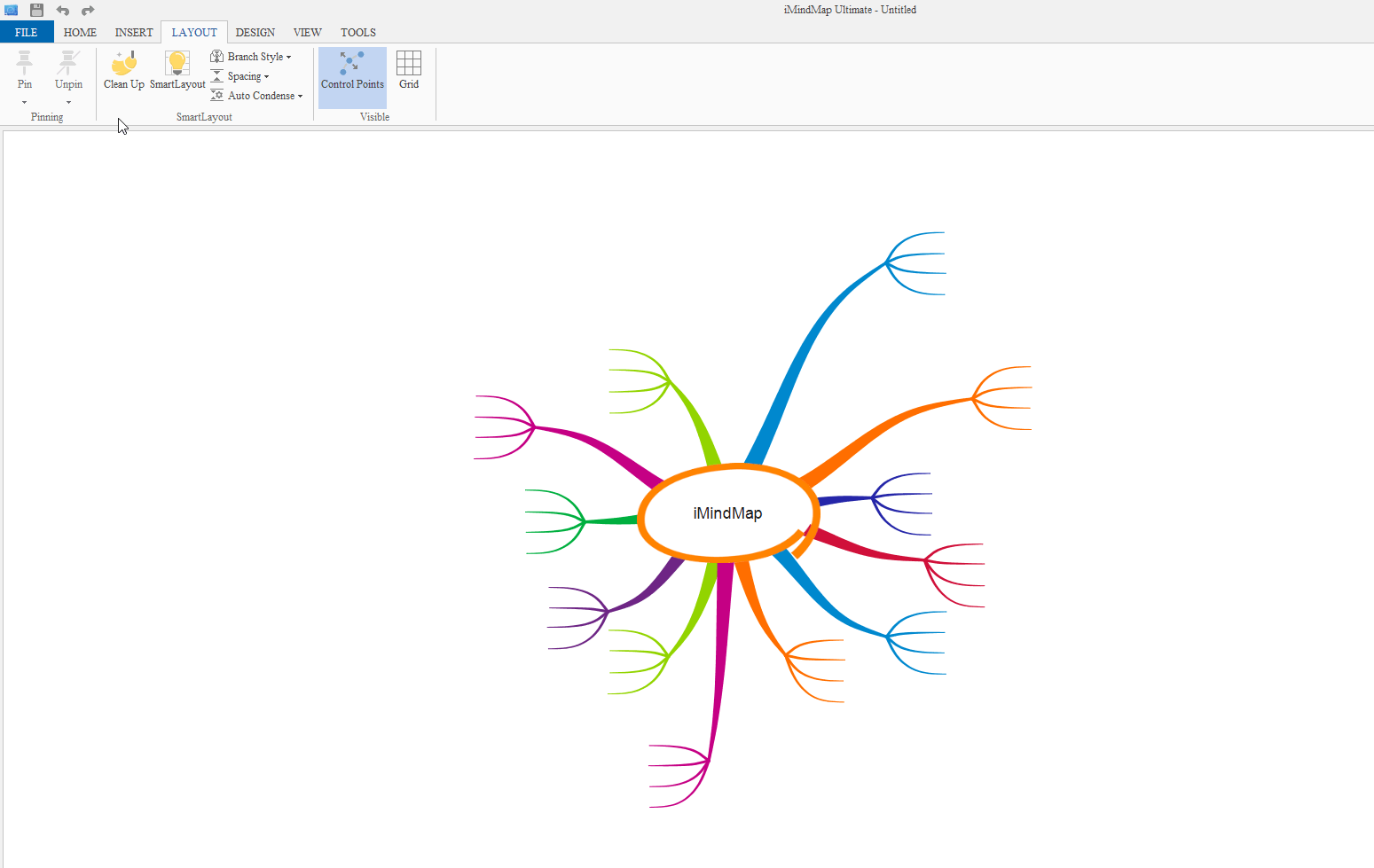This screenshot has width=1374, height=868.
Task: Switch to the INSERT tab
Action: coord(134,32)
